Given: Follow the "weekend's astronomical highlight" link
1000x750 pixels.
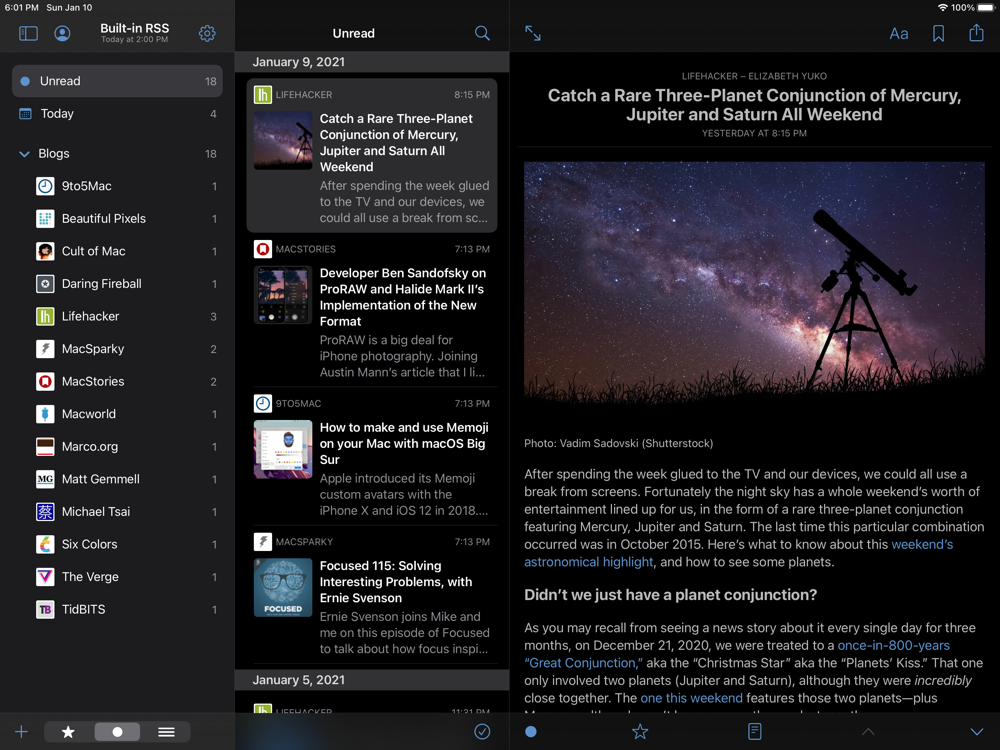Looking at the screenshot, I should click(x=739, y=553).
